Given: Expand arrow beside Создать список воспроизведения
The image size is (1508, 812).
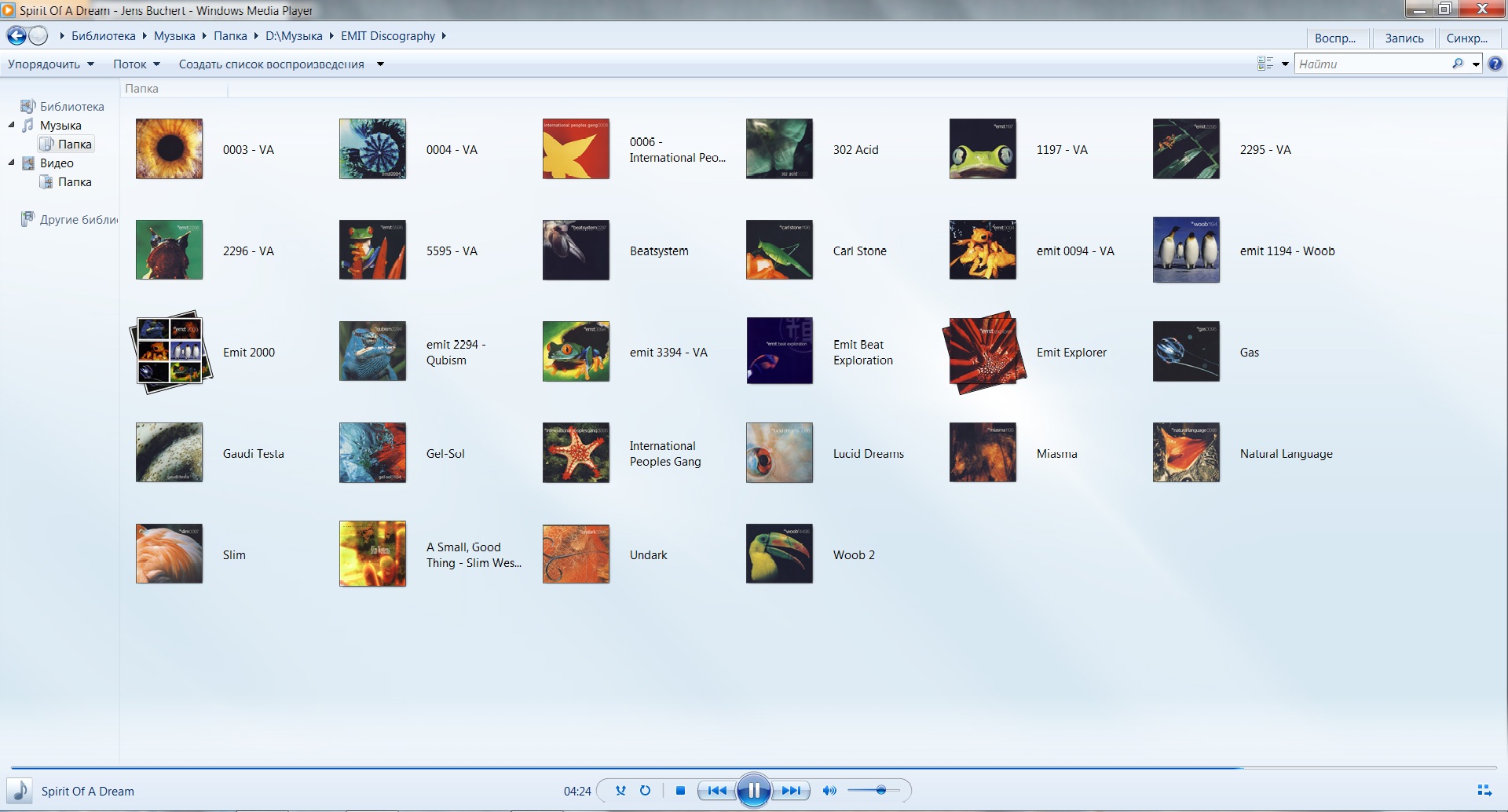Looking at the screenshot, I should click(380, 64).
